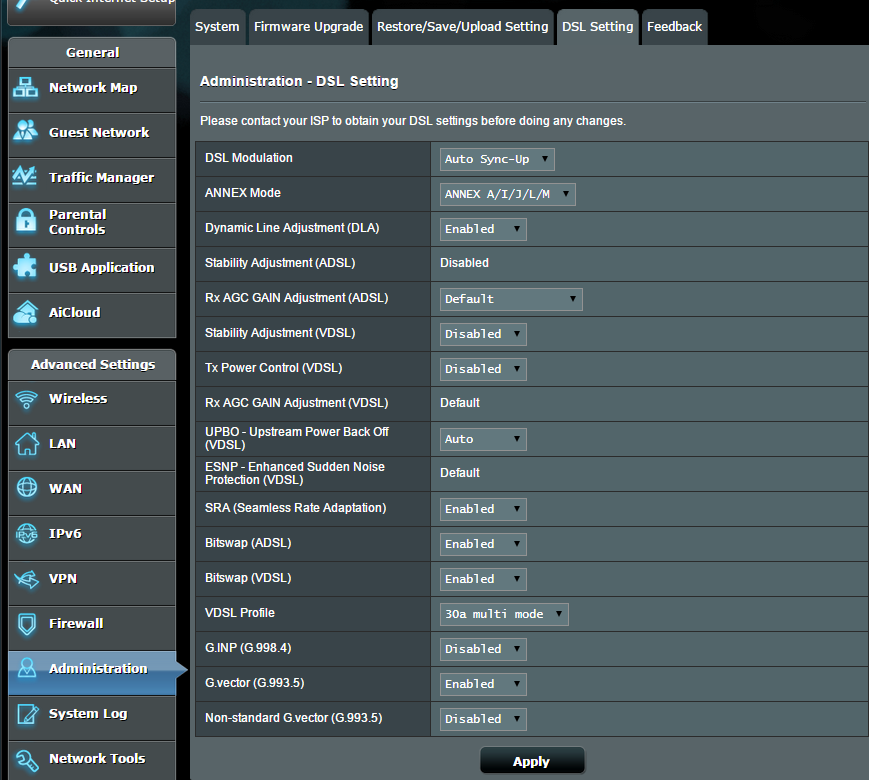The image size is (869, 780).
Task: Open Firewall settings label
Action: (x=76, y=624)
